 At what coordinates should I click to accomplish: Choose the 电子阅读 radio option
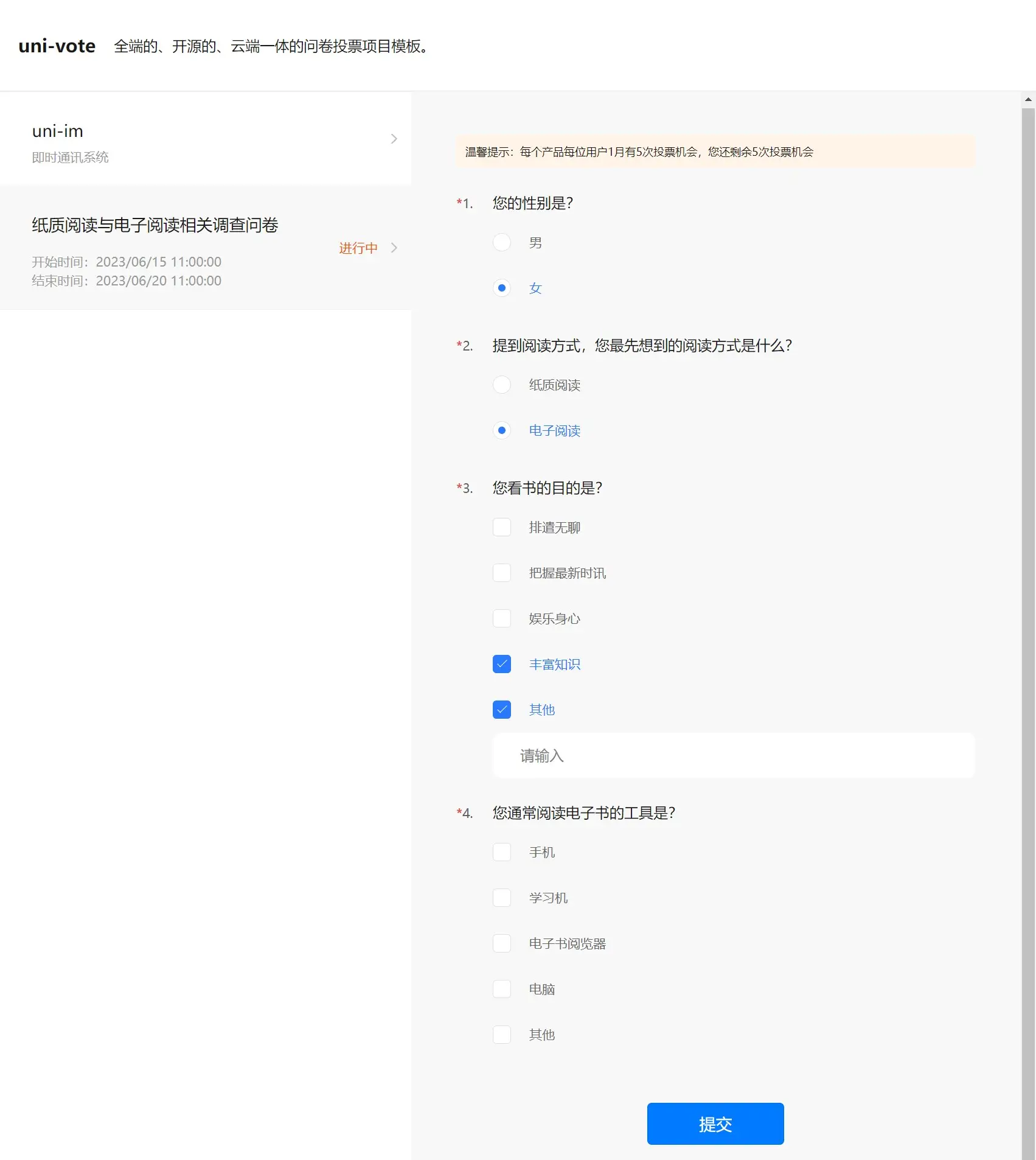pyautogui.click(x=502, y=430)
